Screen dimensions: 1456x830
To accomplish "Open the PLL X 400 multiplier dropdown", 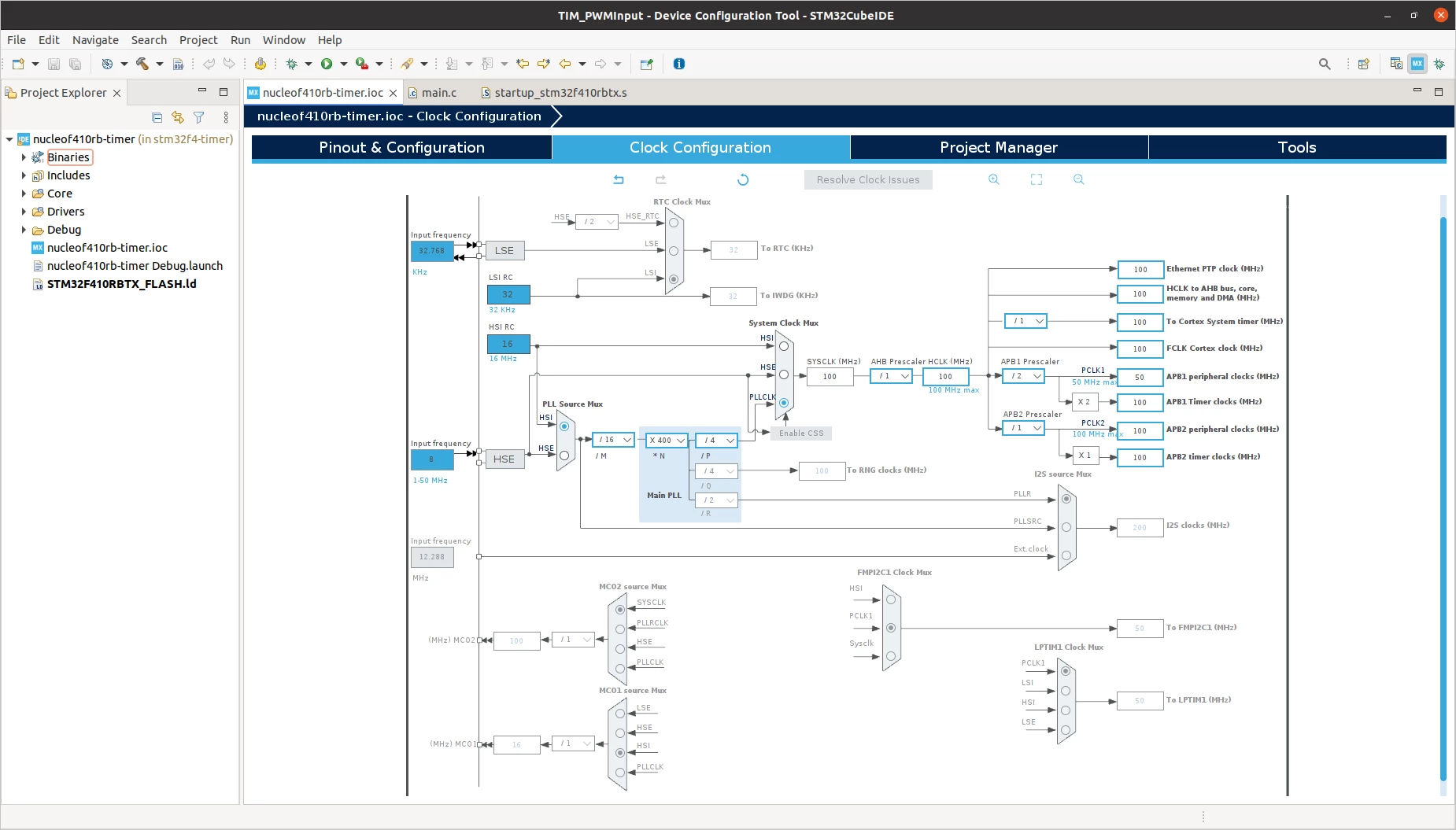I will [x=667, y=441].
